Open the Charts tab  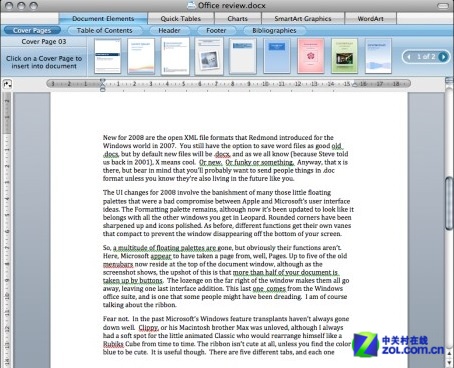(238, 19)
